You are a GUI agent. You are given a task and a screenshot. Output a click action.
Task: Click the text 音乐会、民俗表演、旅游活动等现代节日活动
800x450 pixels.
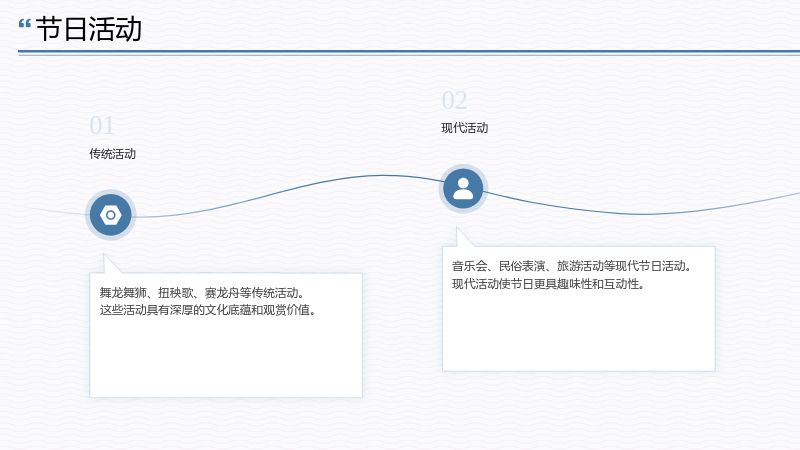tap(571, 266)
